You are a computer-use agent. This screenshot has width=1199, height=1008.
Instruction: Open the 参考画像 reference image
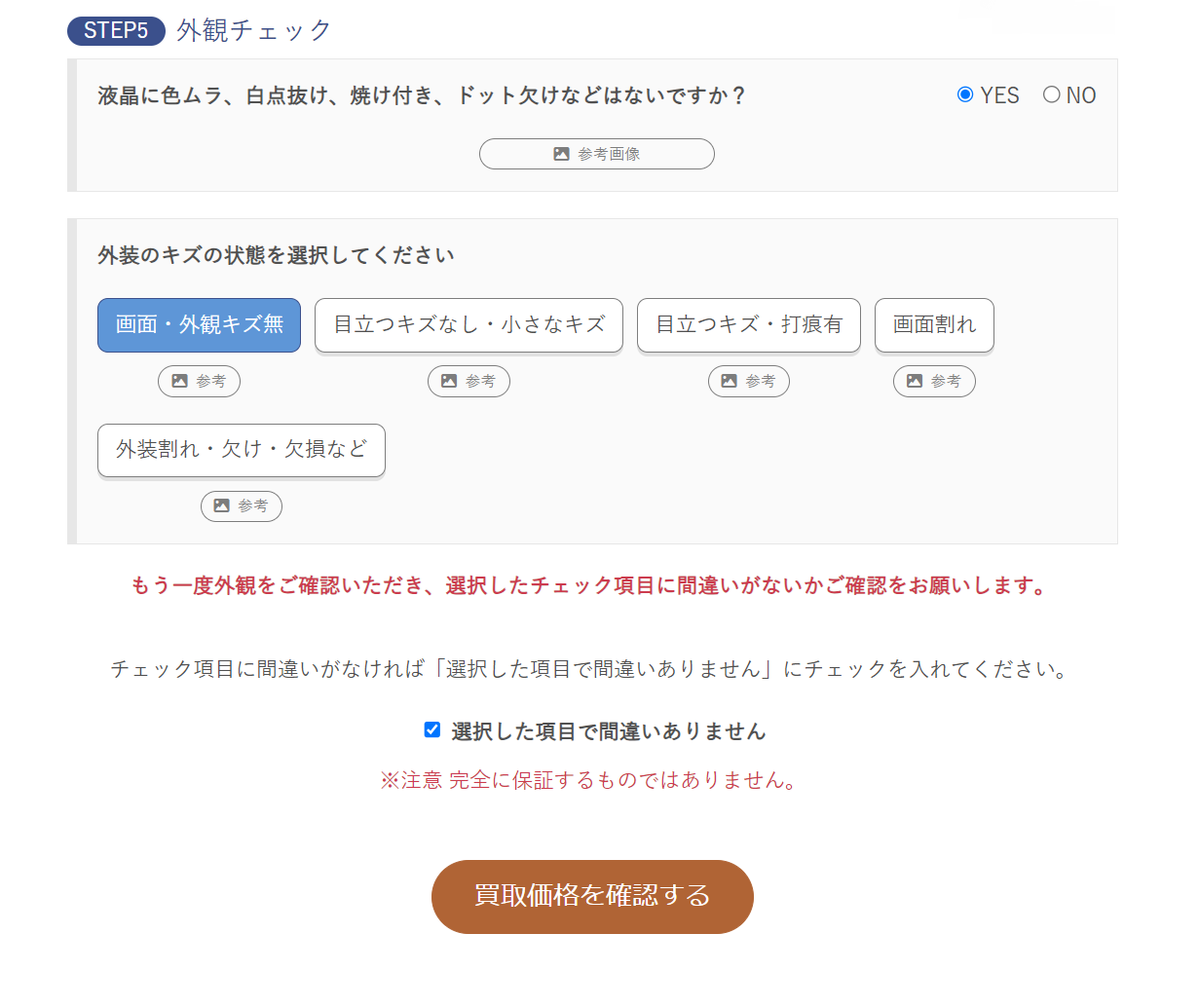pos(596,153)
